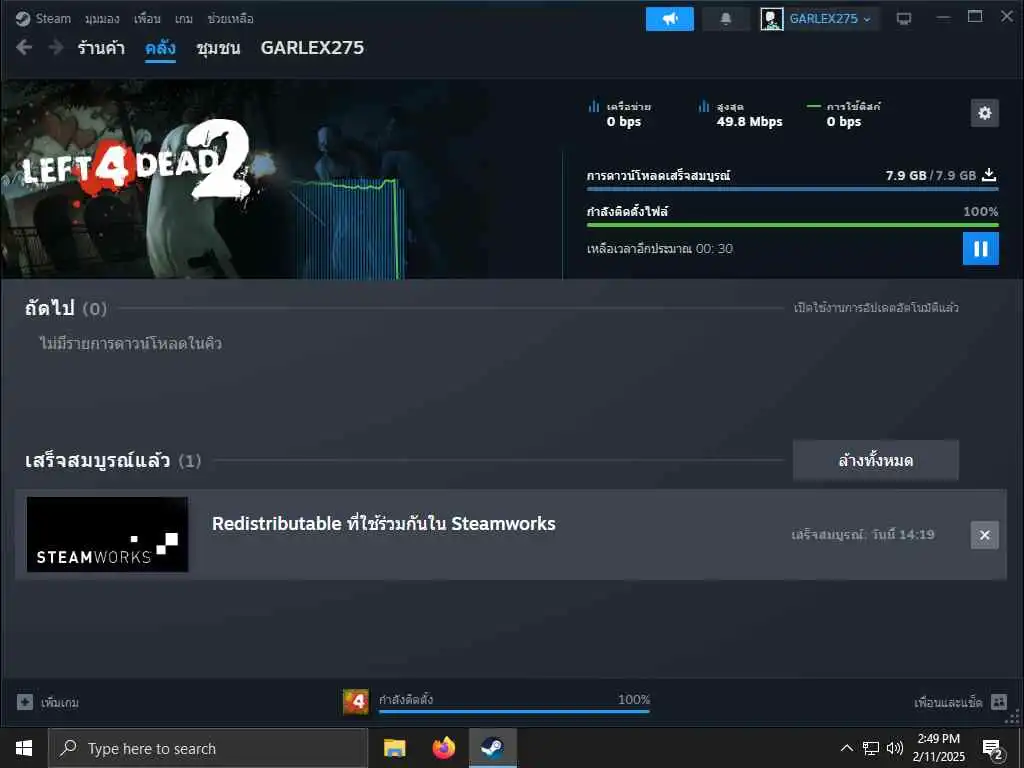Click the green file install progress bar

792,225
